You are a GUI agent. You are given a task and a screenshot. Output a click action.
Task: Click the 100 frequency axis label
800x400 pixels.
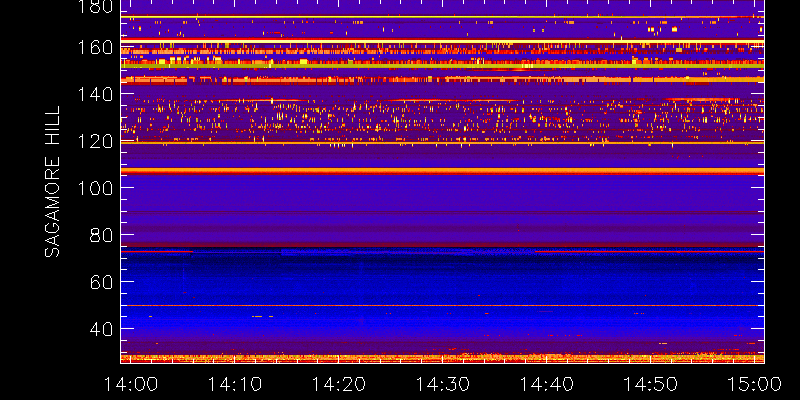tap(95, 188)
